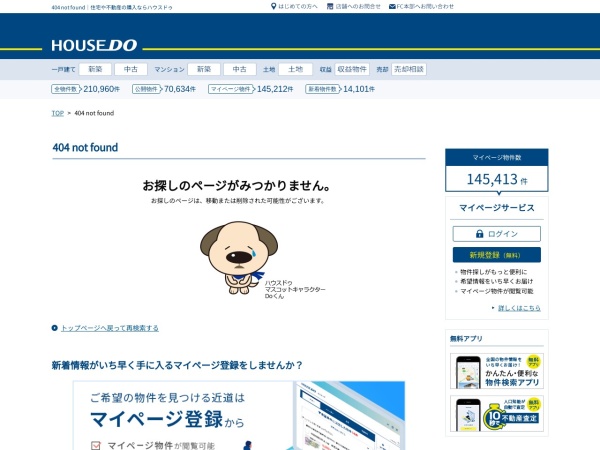
Task: Click the マイページ登録 promotional banner
Action: (239, 416)
